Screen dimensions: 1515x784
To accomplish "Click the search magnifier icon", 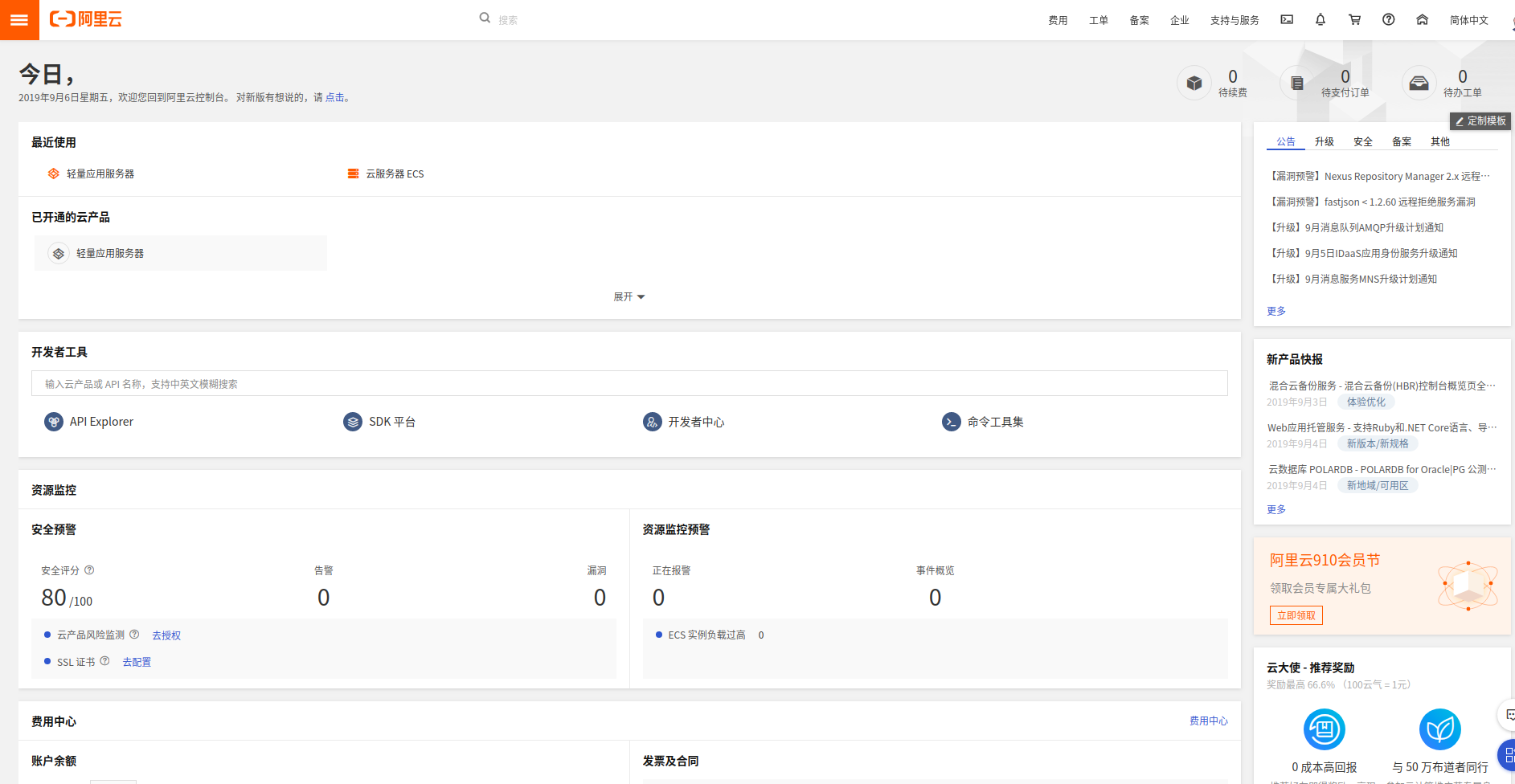I will point(485,18).
